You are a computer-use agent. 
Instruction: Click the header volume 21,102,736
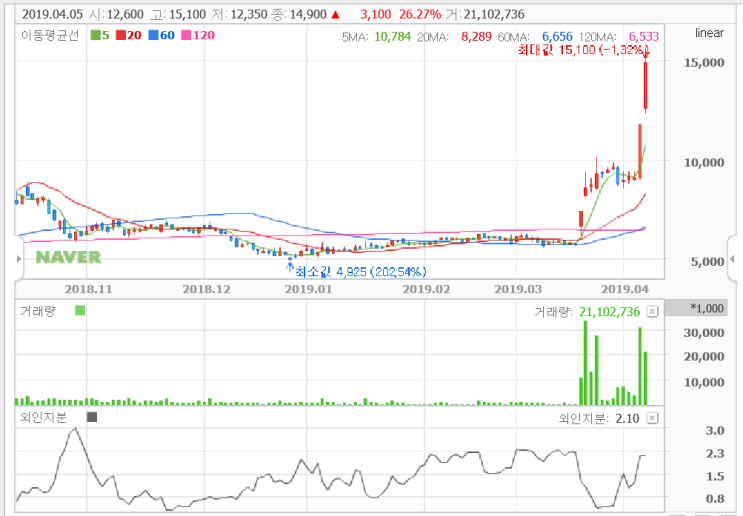click(494, 14)
